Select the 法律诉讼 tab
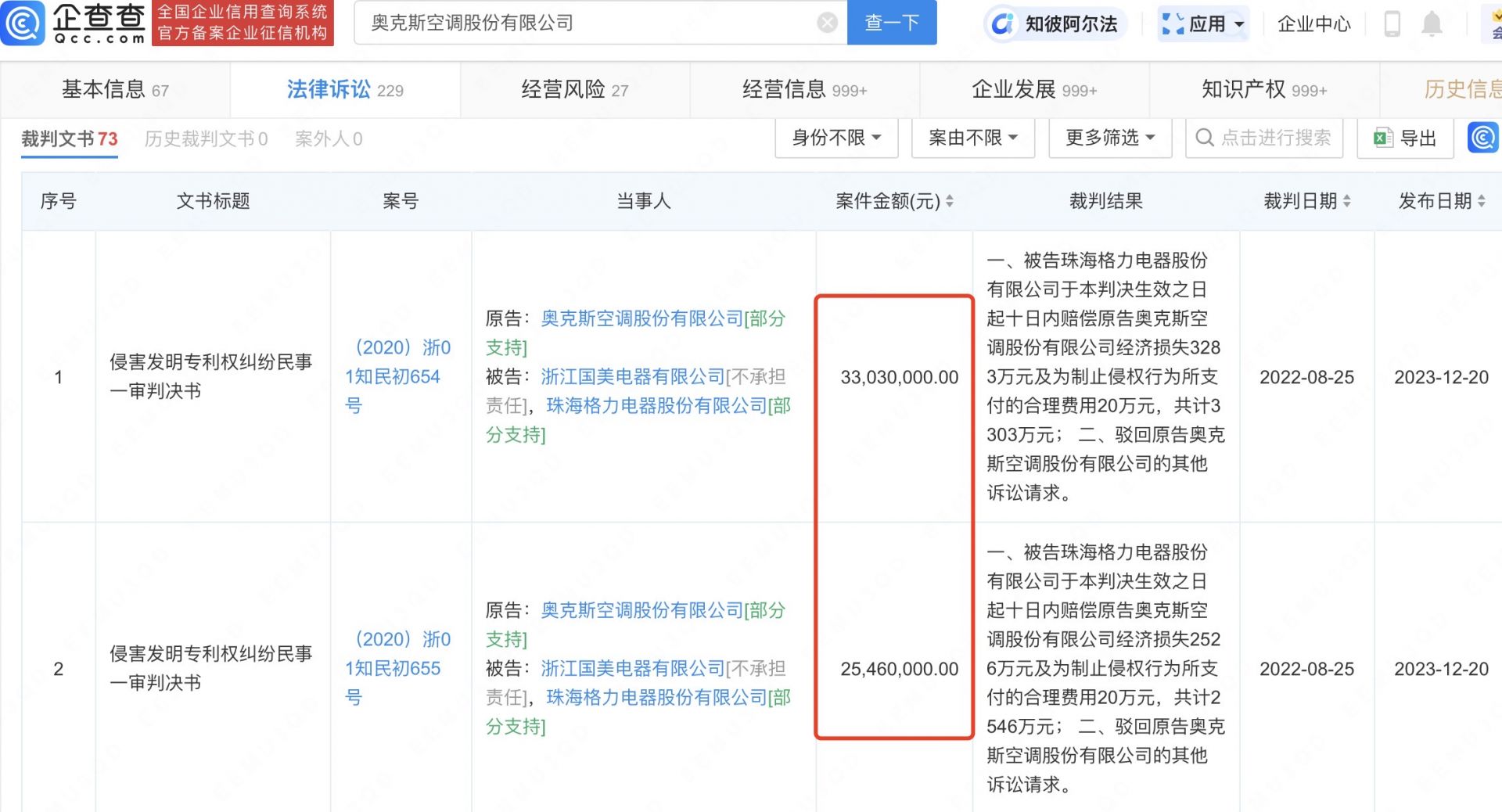Screen dimensions: 1502x812 (x=345, y=90)
